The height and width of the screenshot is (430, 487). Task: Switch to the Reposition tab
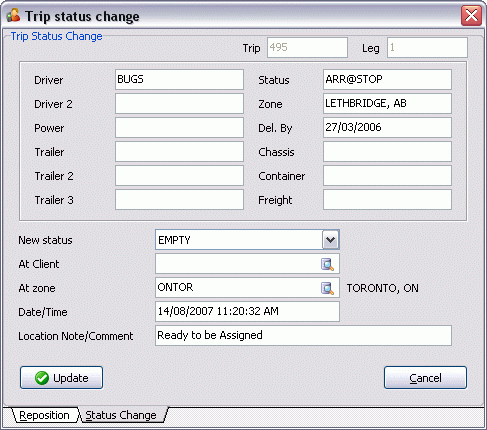click(x=44, y=415)
